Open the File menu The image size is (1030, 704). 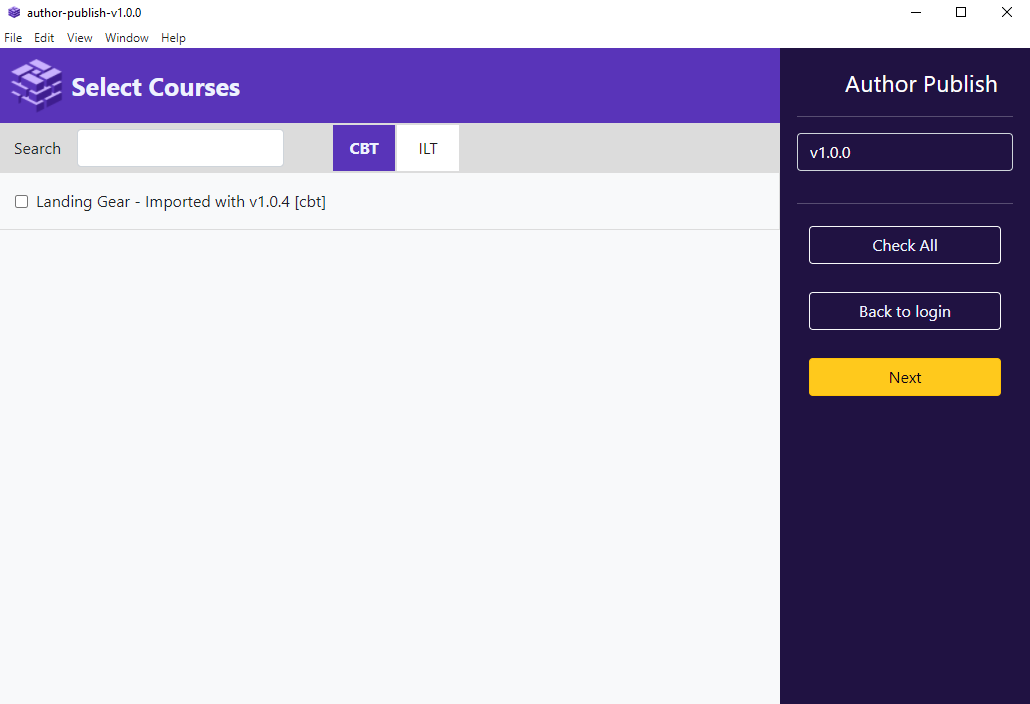point(13,37)
